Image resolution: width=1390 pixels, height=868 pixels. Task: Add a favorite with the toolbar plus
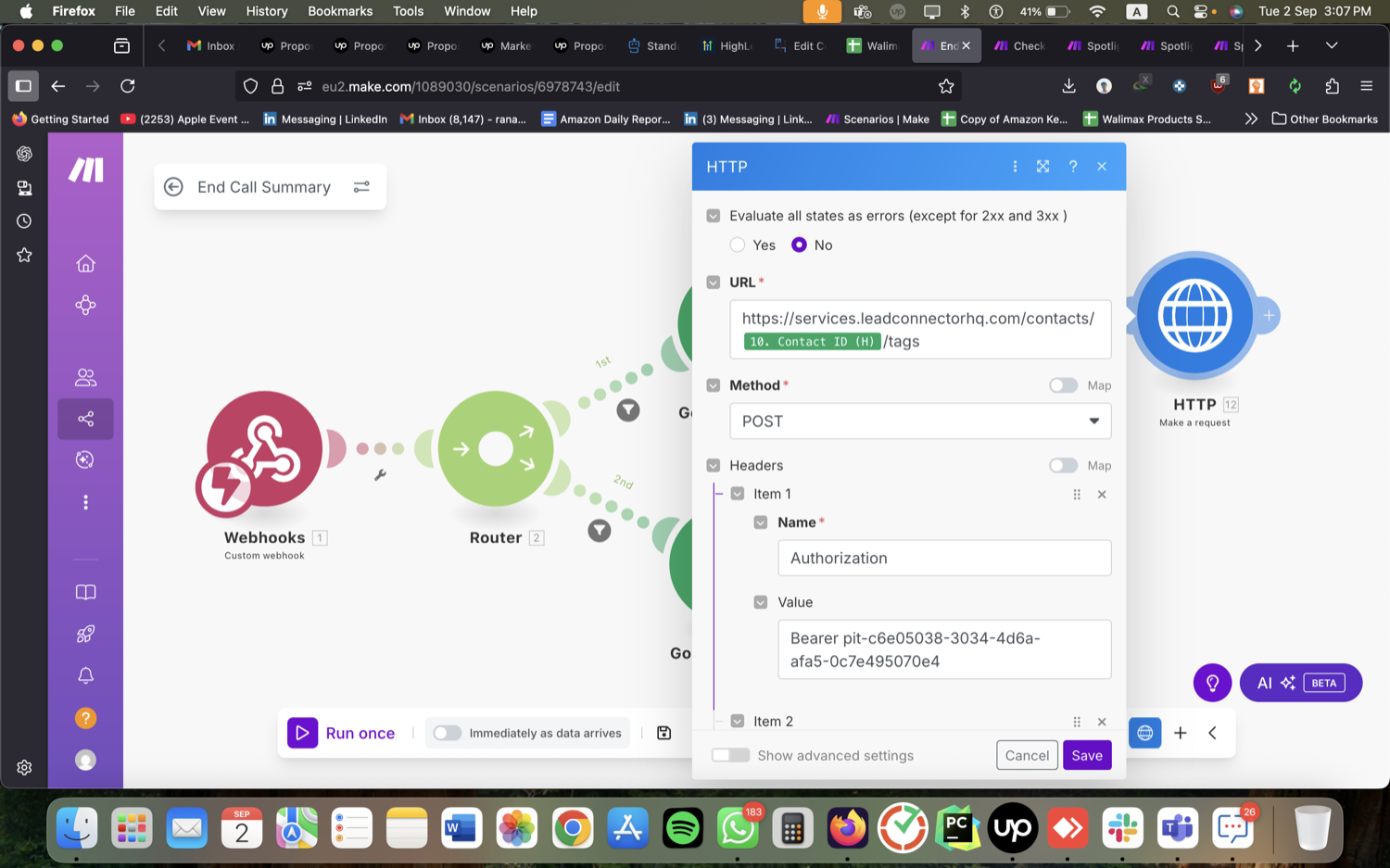pyautogui.click(x=1180, y=733)
